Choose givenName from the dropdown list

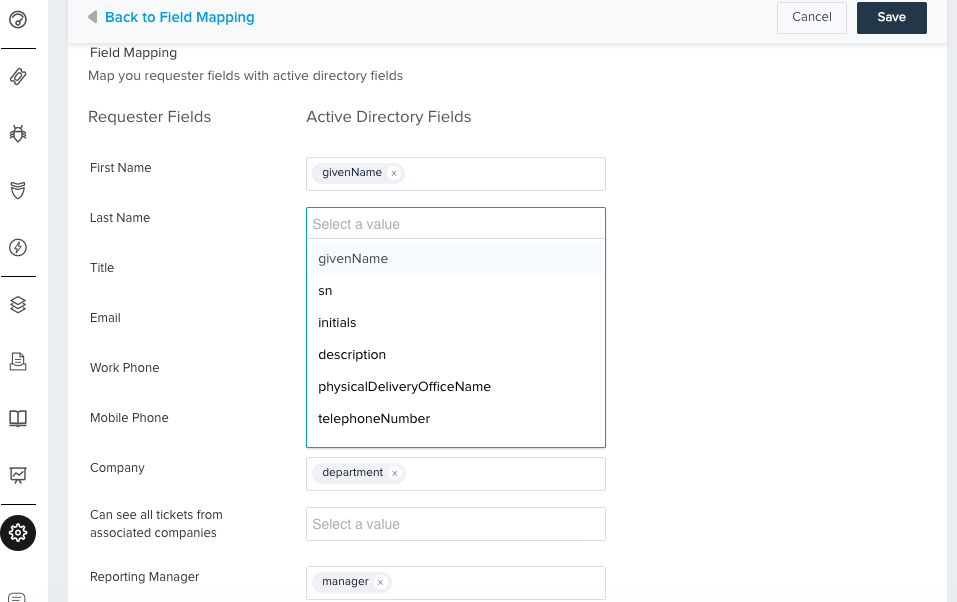coord(456,259)
